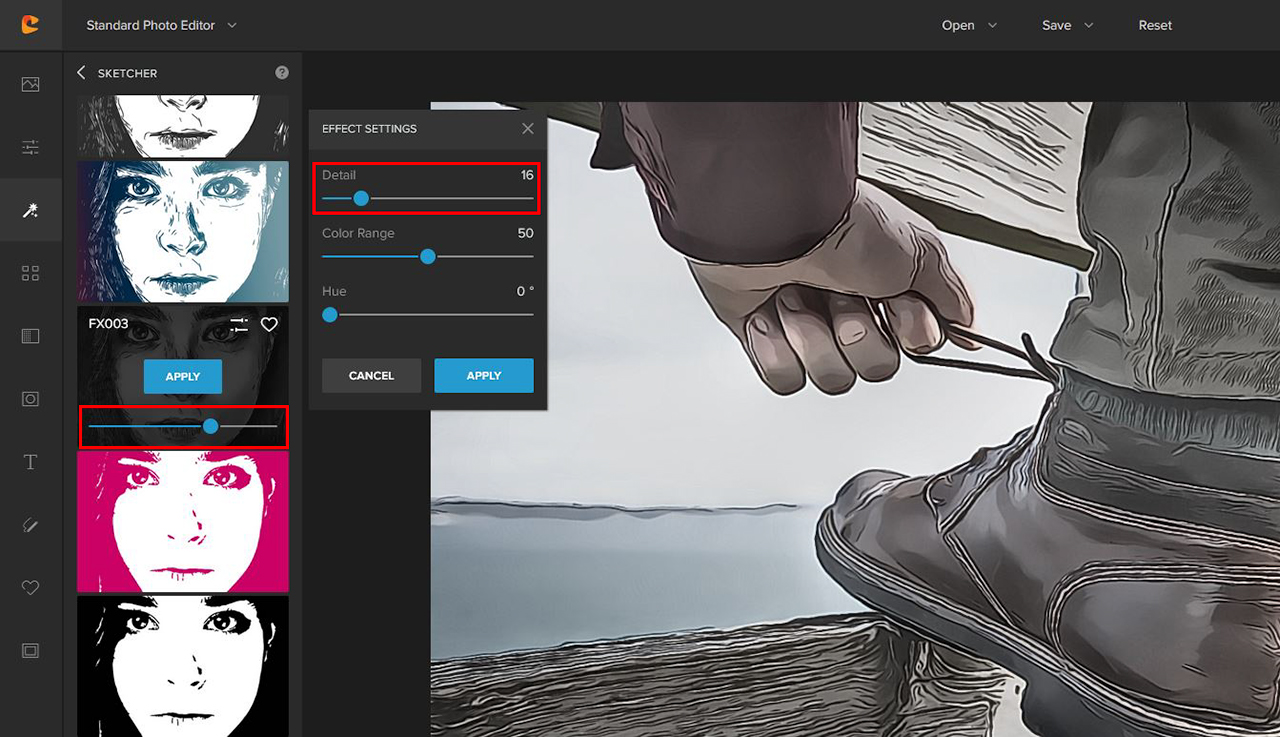Click the help question mark icon

[282, 73]
